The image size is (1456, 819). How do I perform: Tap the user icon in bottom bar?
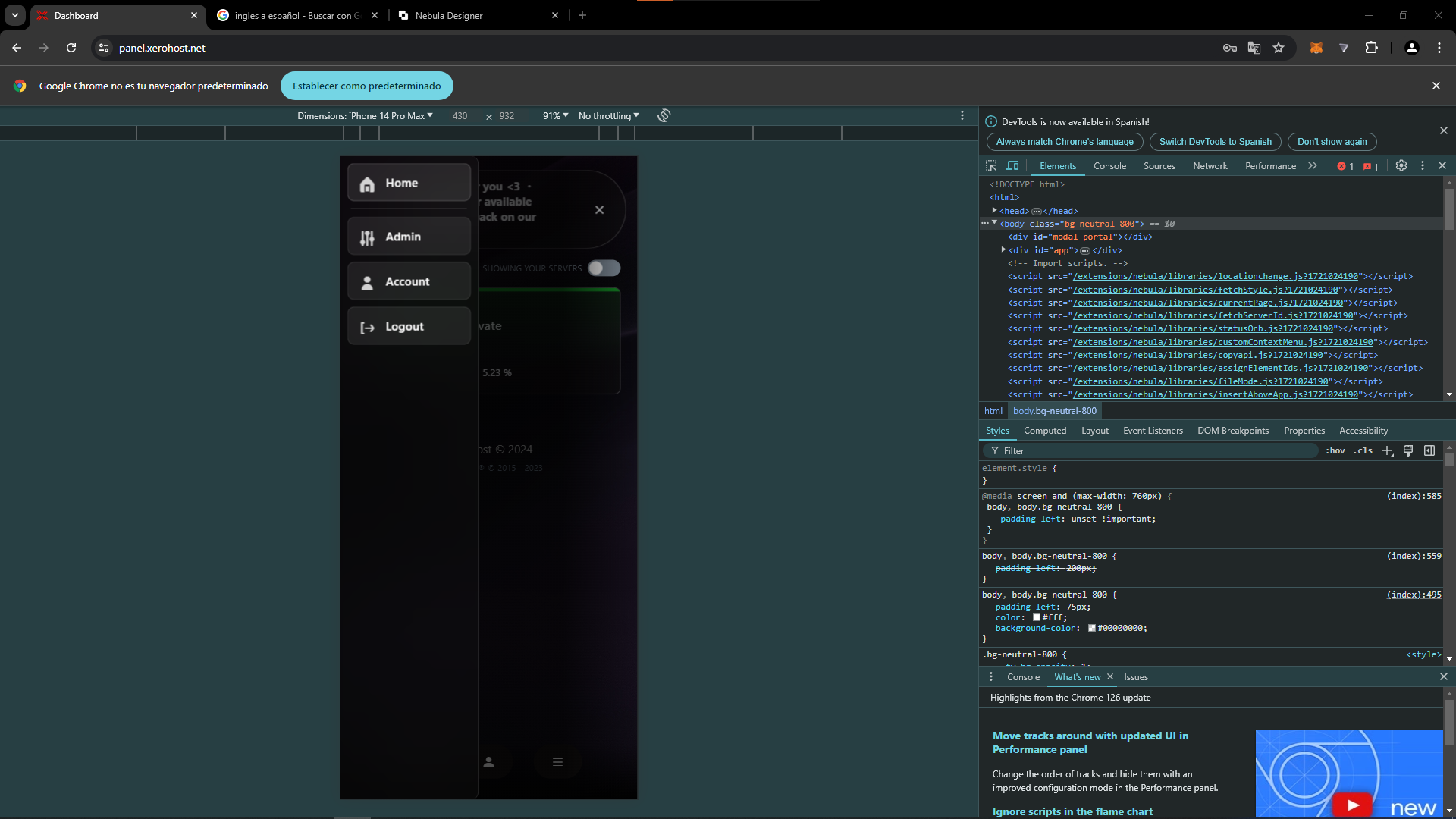pyautogui.click(x=489, y=762)
